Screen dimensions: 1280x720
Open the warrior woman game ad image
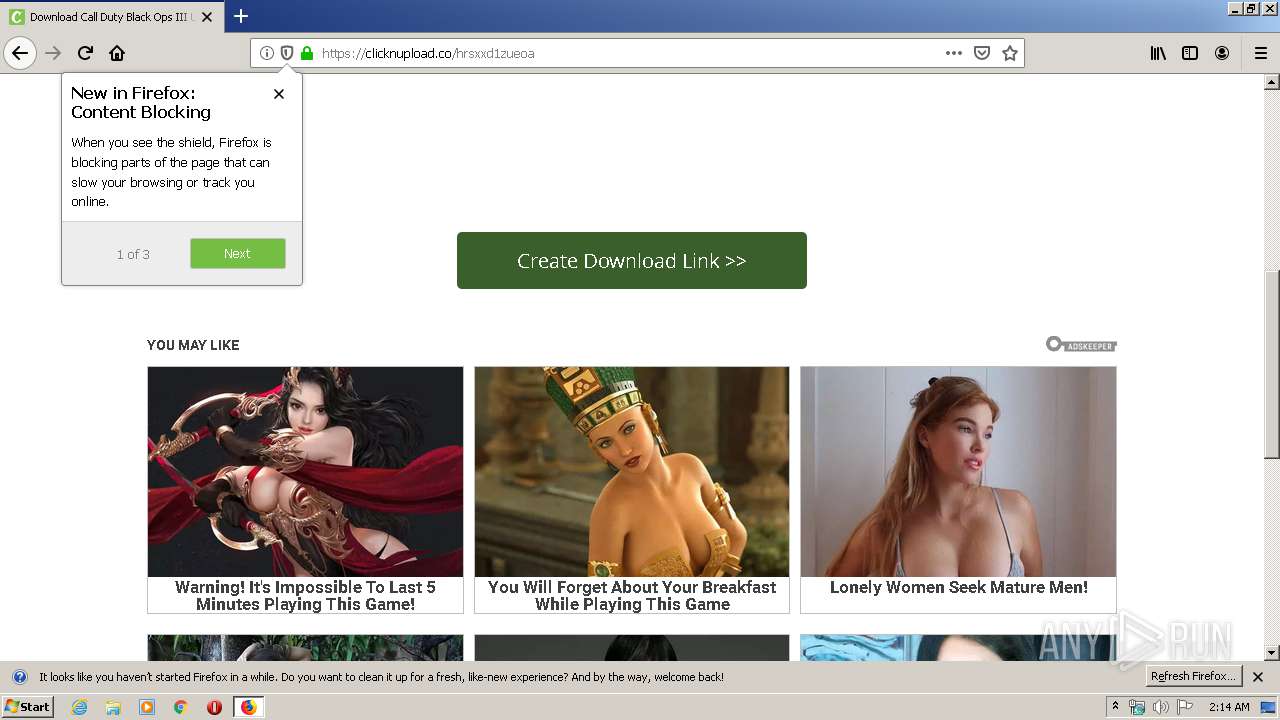pyautogui.click(x=305, y=471)
